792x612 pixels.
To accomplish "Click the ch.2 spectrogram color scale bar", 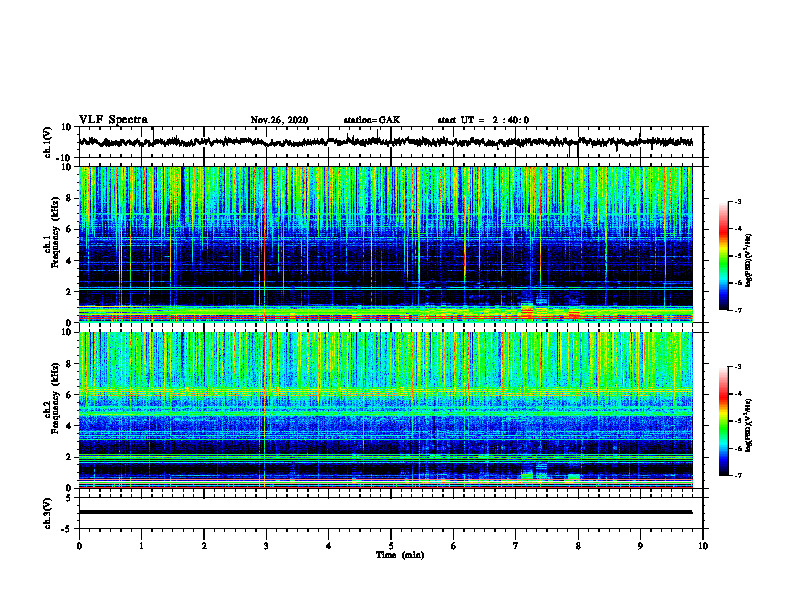I will pos(723,421).
